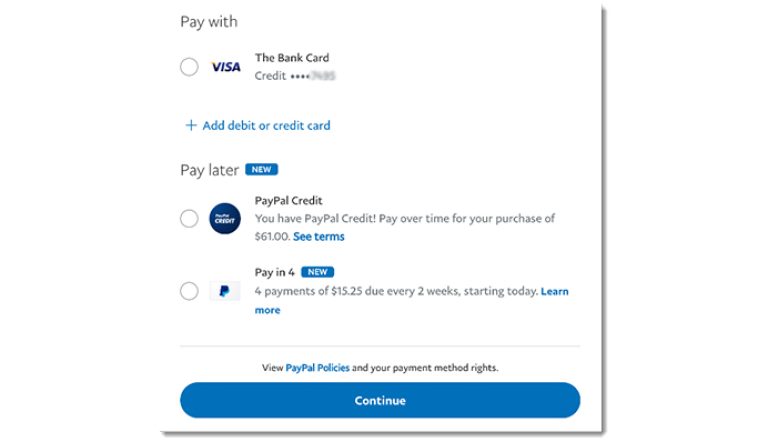Select the Pay in 4 radio button
Screen dimensions: 768x442
189,291
